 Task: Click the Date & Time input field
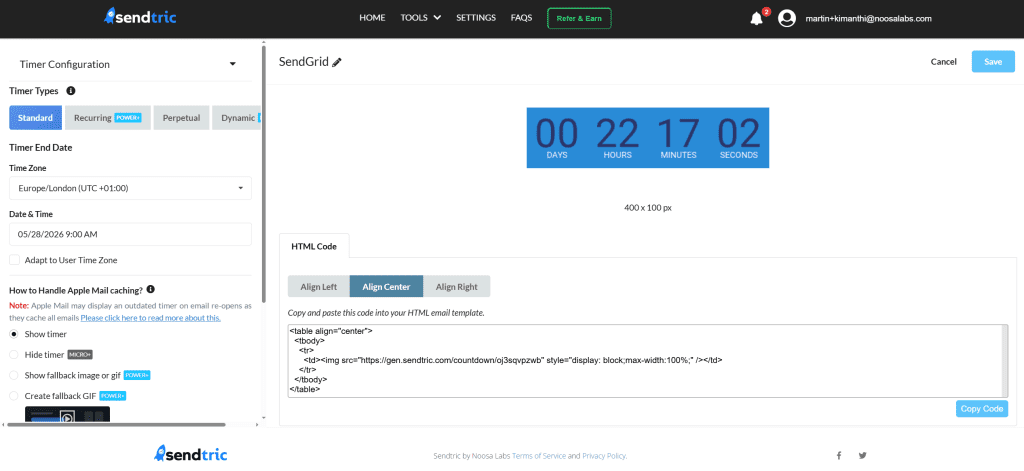[130, 234]
